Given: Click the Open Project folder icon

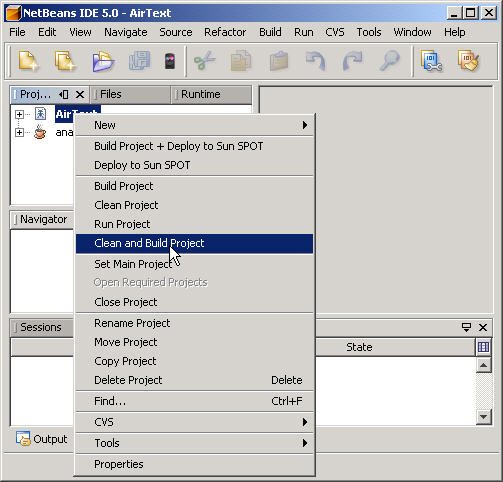Looking at the screenshot, I should pyautogui.click(x=103, y=61).
